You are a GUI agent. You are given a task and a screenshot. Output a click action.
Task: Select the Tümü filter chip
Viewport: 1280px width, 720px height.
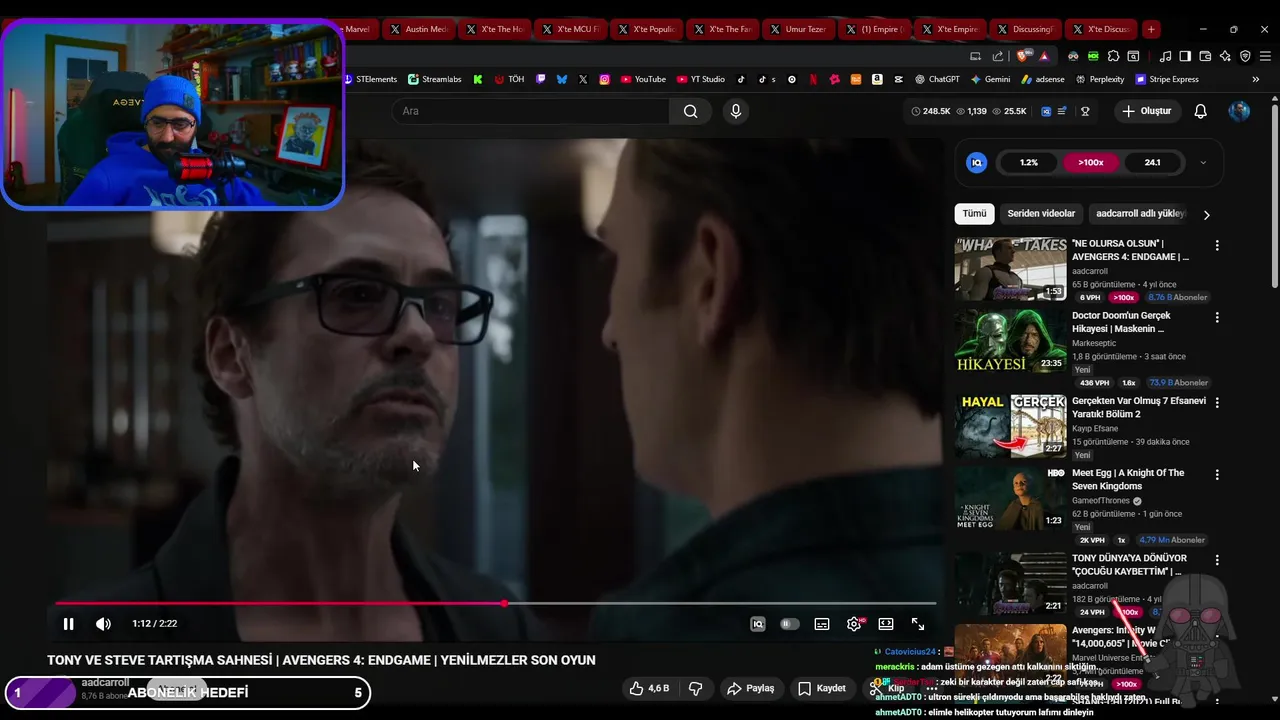coord(974,213)
